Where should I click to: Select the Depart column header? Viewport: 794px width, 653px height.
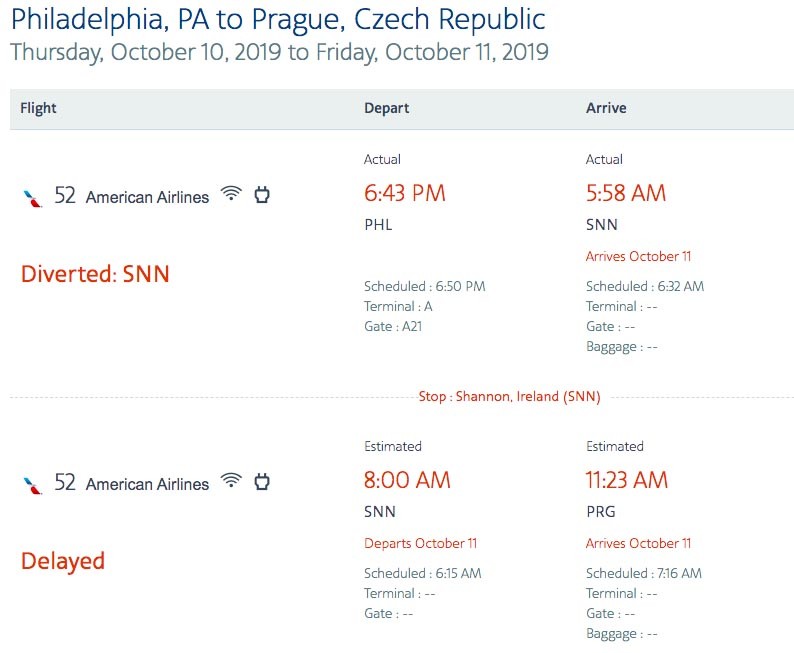tap(386, 108)
